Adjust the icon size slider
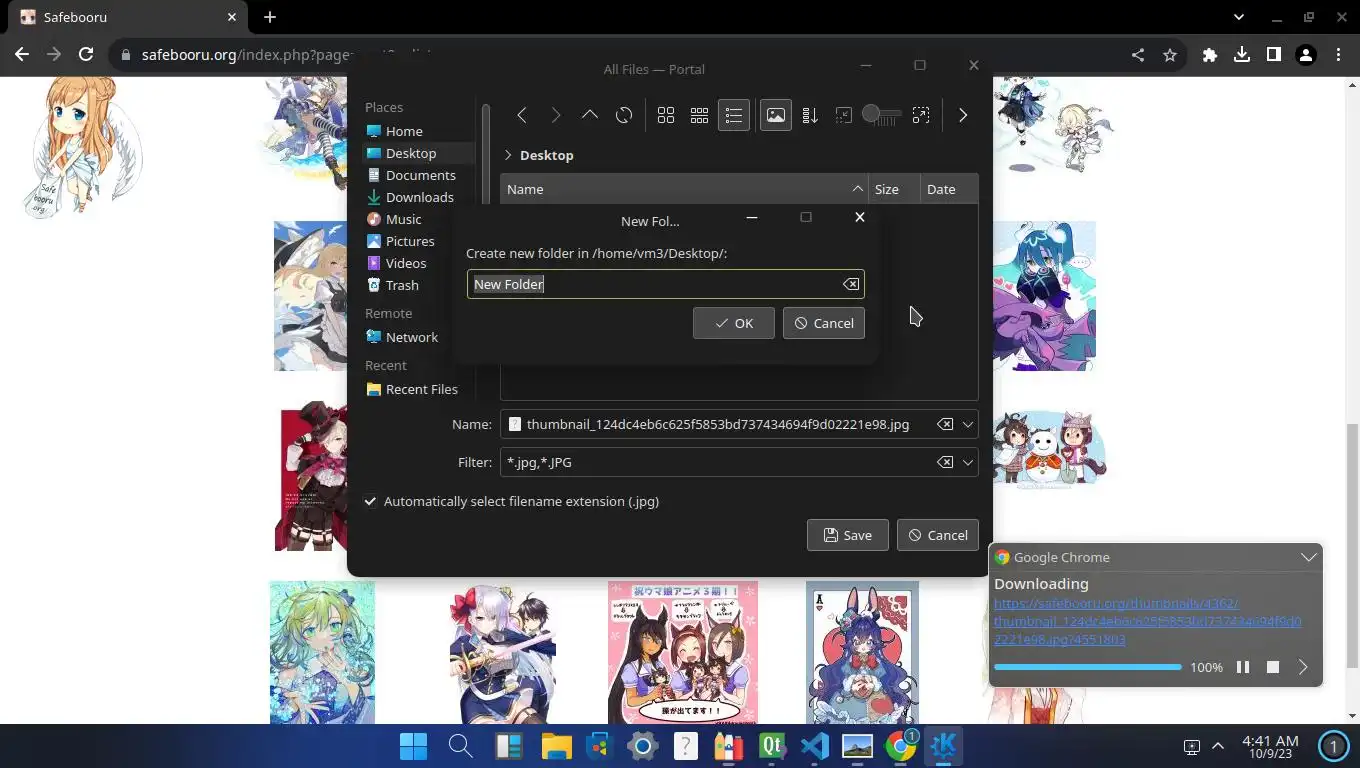The height and width of the screenshot is (768, 1360). [x=882, y=116]
